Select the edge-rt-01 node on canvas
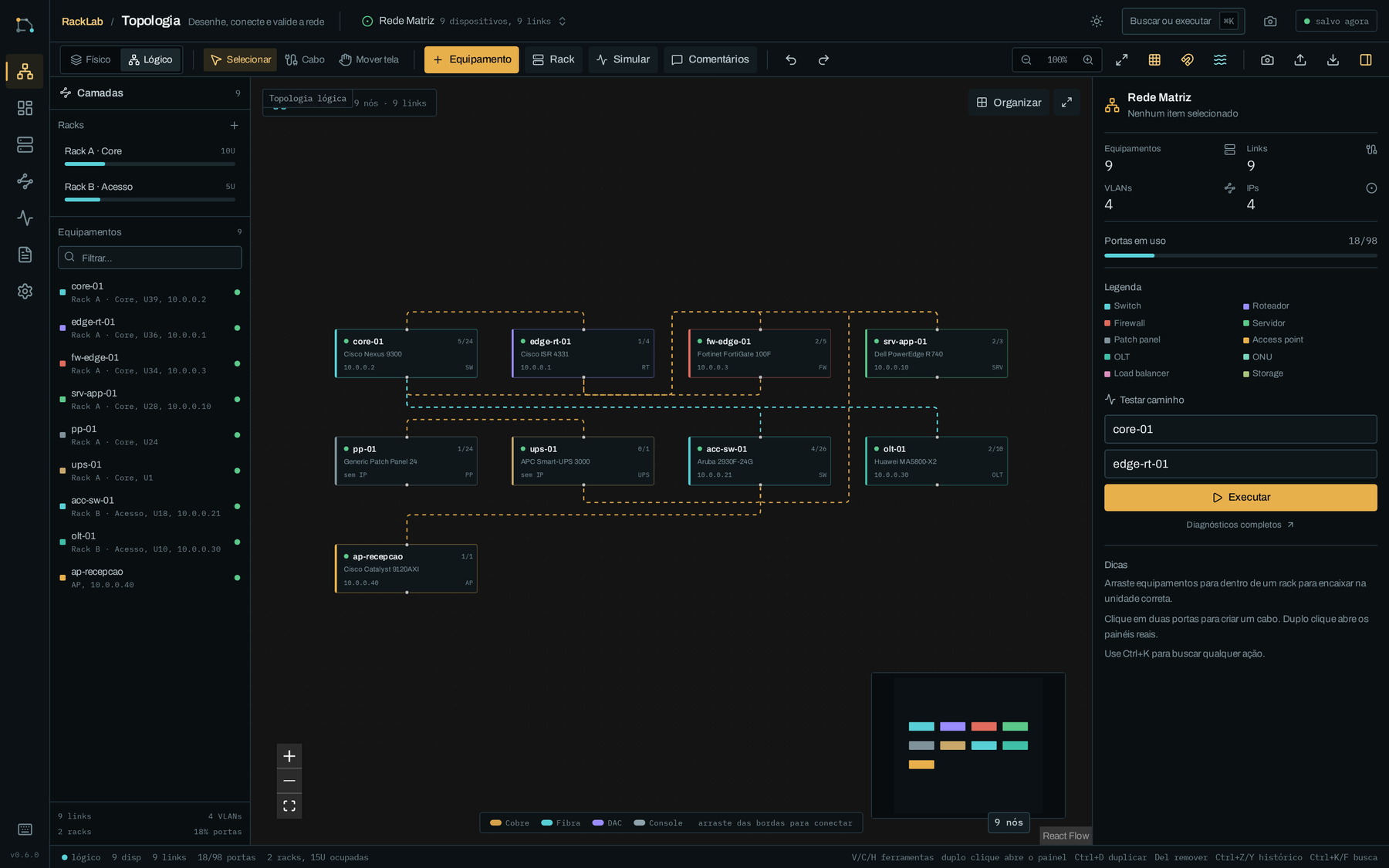 tap(583, 353)
